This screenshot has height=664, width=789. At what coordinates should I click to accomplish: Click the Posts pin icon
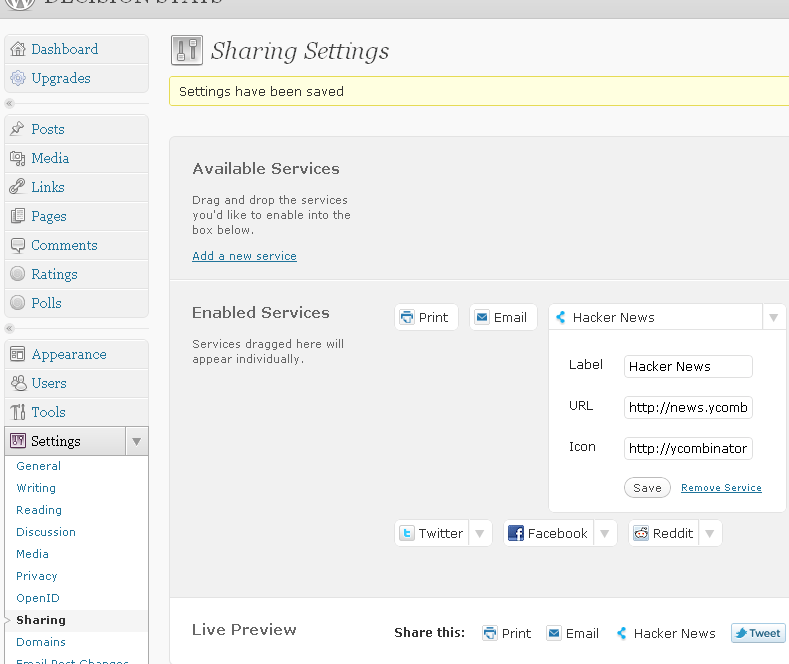[18, 129]
